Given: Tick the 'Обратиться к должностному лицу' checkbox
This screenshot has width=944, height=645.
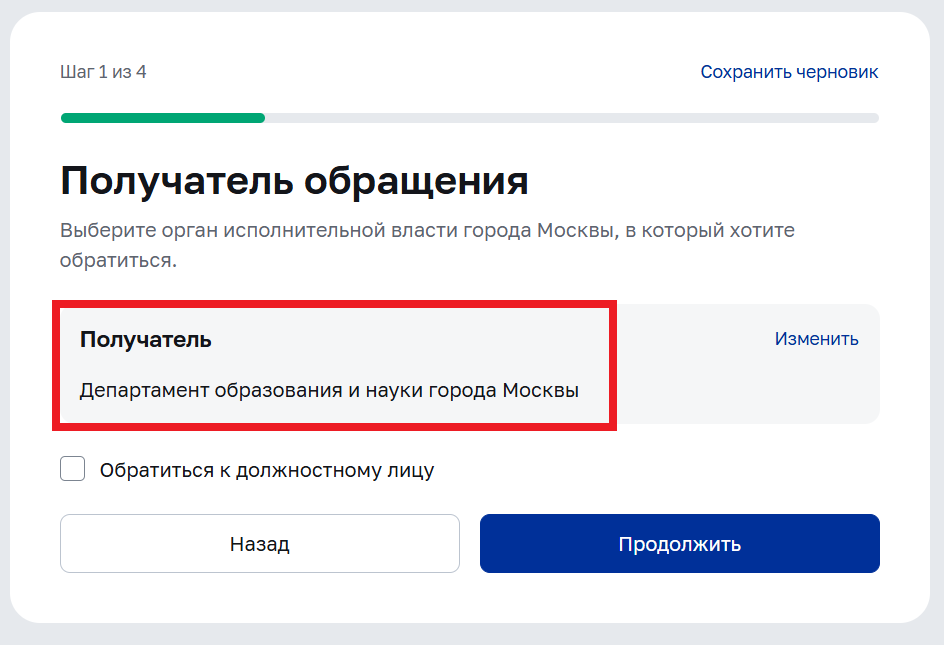Looking at the screenshot, I should (x=73, y=469).
